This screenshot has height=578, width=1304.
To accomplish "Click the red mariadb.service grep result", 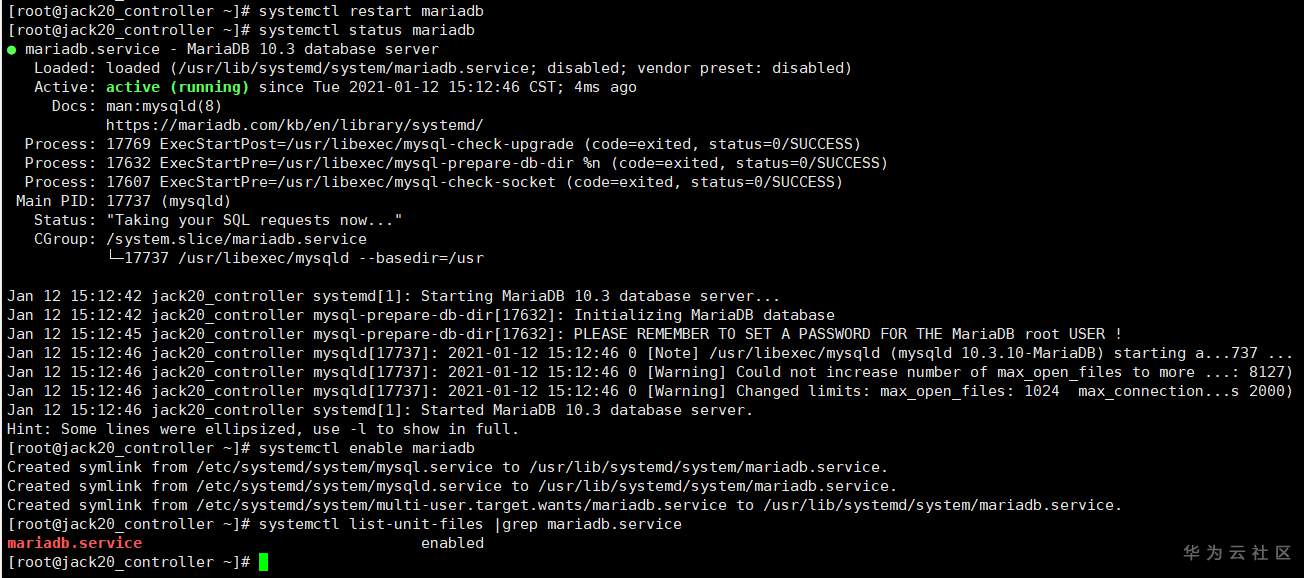I will 75,543.
